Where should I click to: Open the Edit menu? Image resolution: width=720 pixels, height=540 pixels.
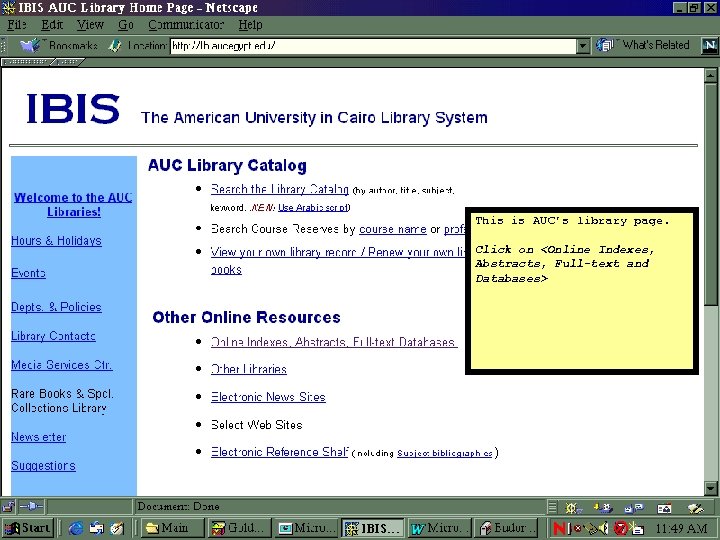click(x=51, y=25)
